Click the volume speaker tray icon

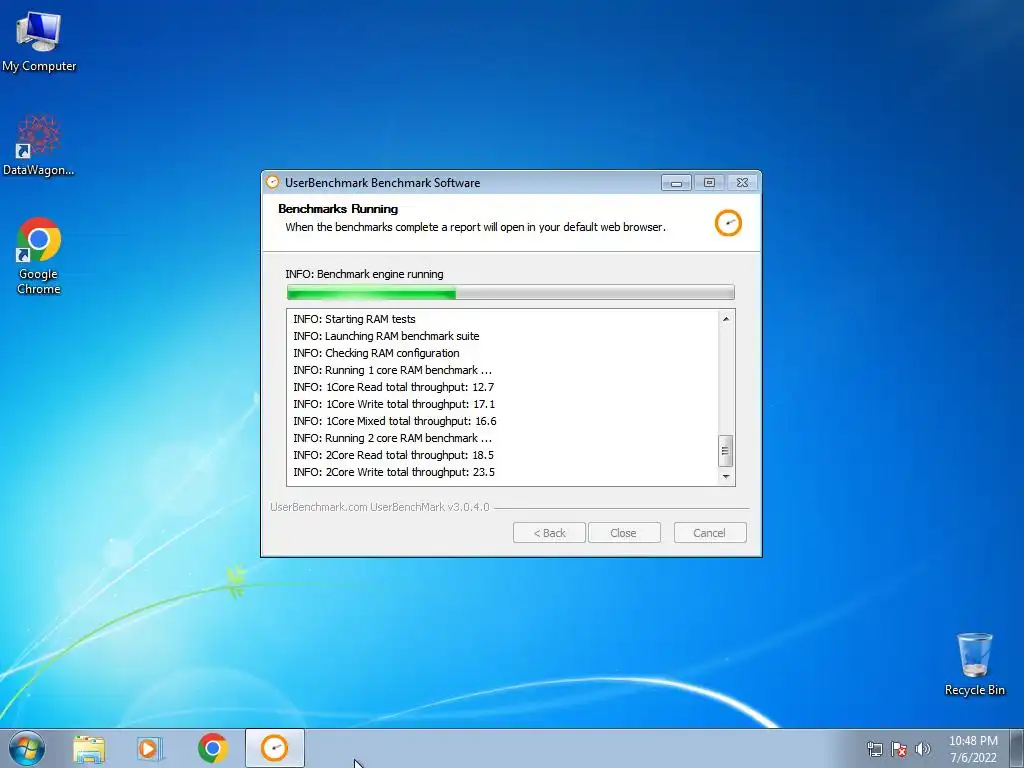[923, 749]
